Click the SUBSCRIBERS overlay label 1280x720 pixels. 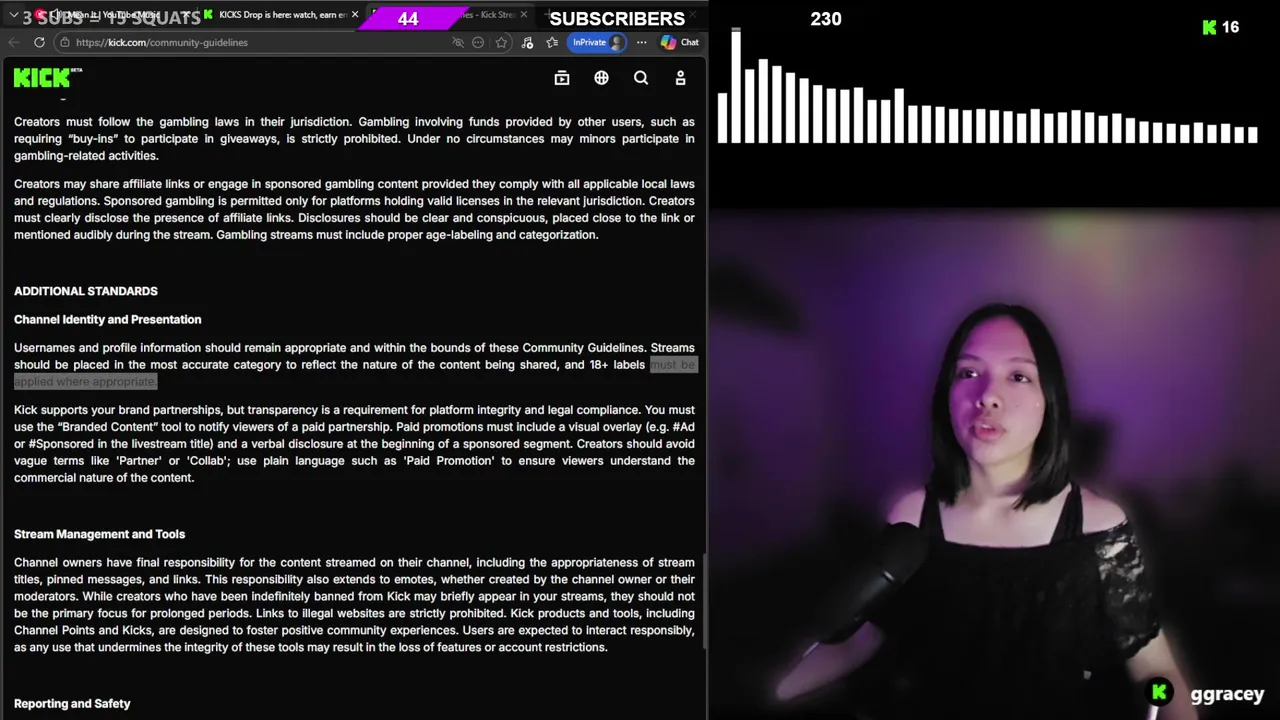tap(617, 19)
